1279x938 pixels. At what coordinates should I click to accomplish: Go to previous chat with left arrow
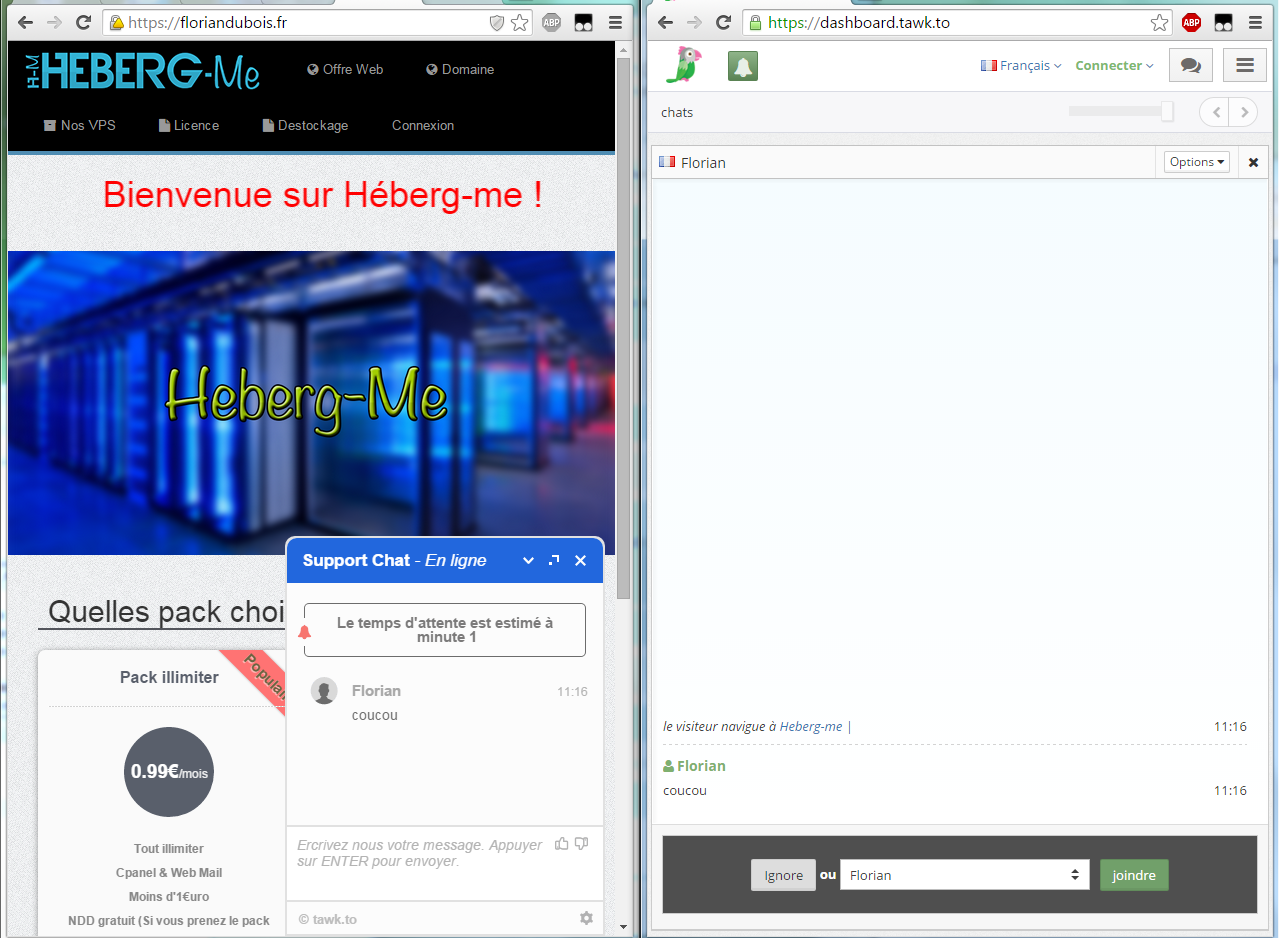click(x=1216, y=112)
